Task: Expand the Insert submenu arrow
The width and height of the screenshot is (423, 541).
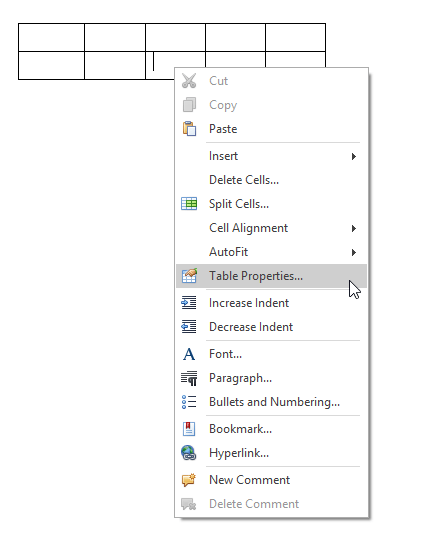Action: pos(354,156)
